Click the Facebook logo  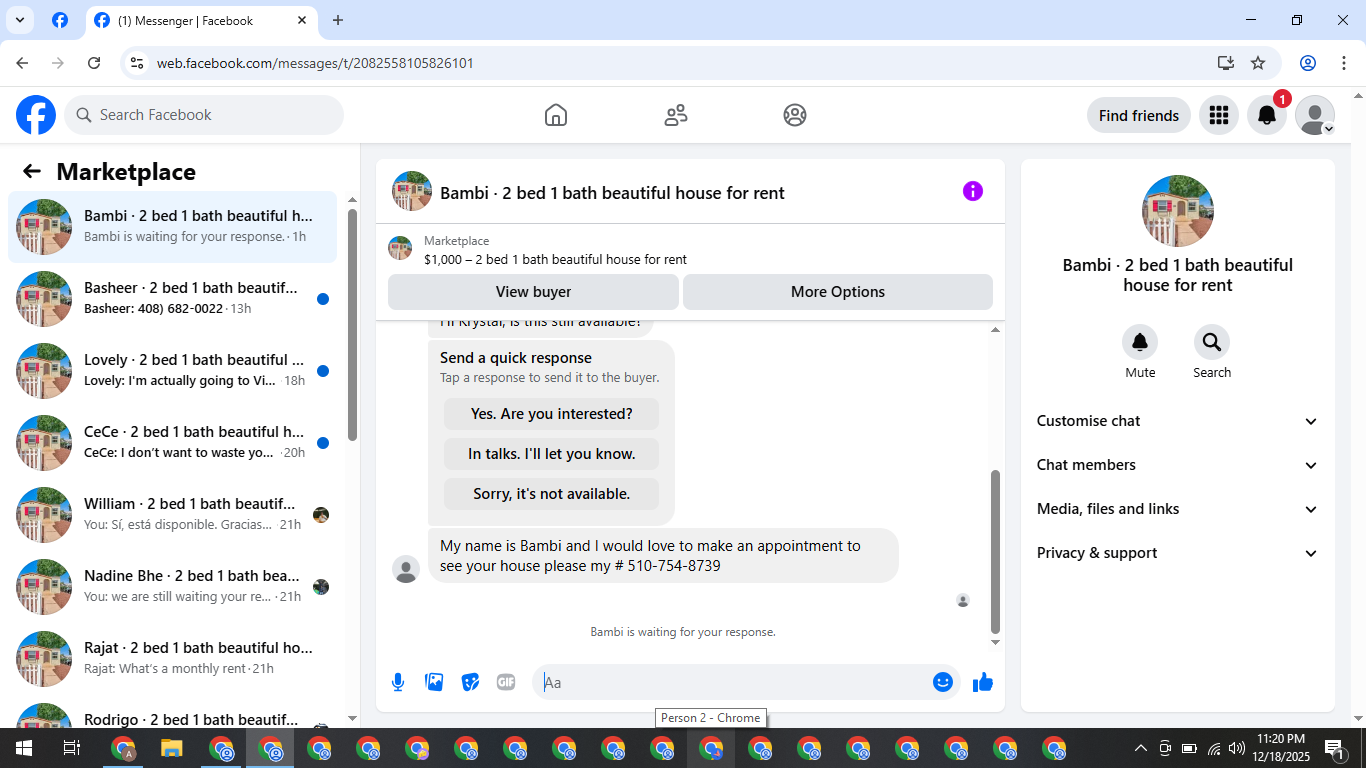pos(36,115)
